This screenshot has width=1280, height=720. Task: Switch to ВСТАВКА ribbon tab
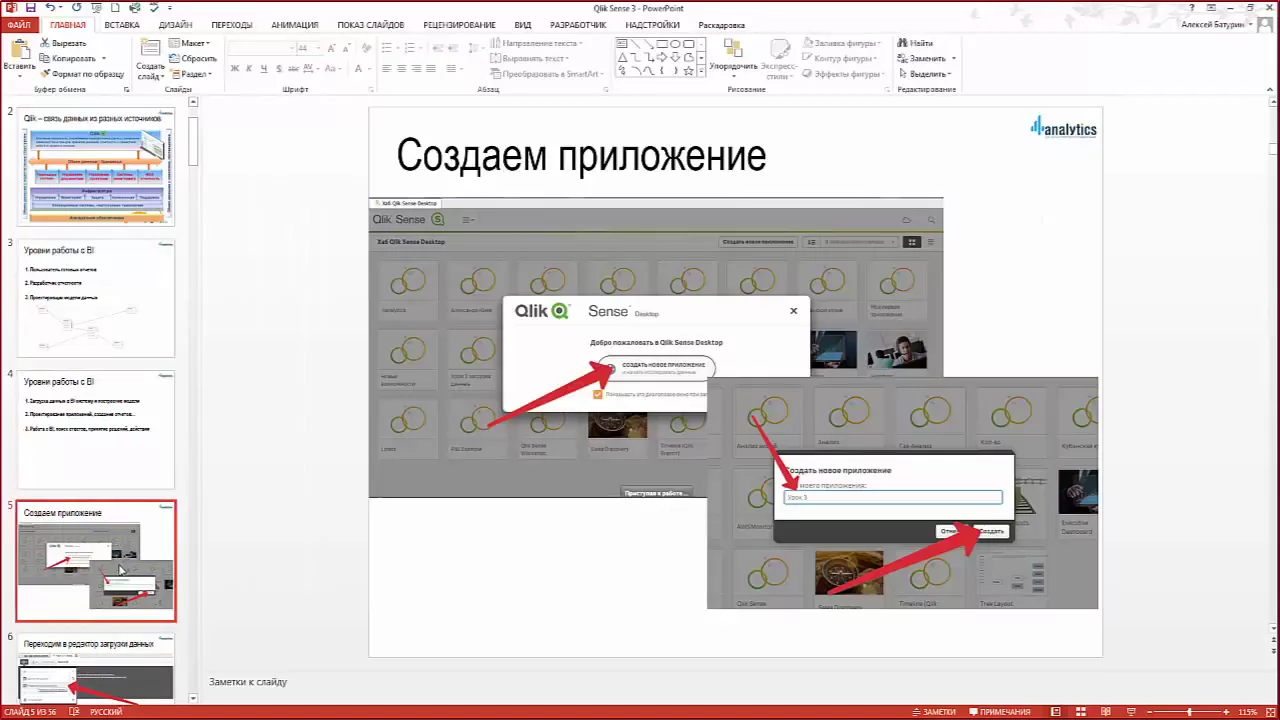(x=122, y=25)
